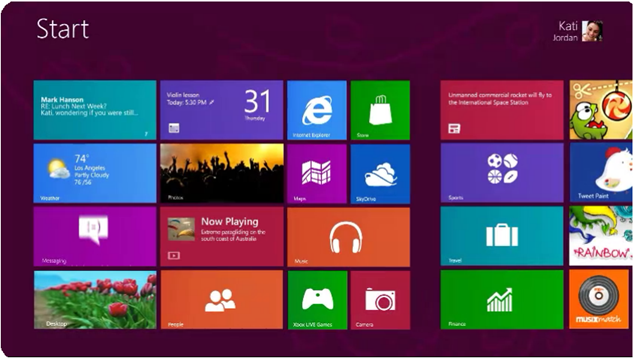640x361 pixels.
Task: Click the '74°' temperature reading
Action: 82,158
